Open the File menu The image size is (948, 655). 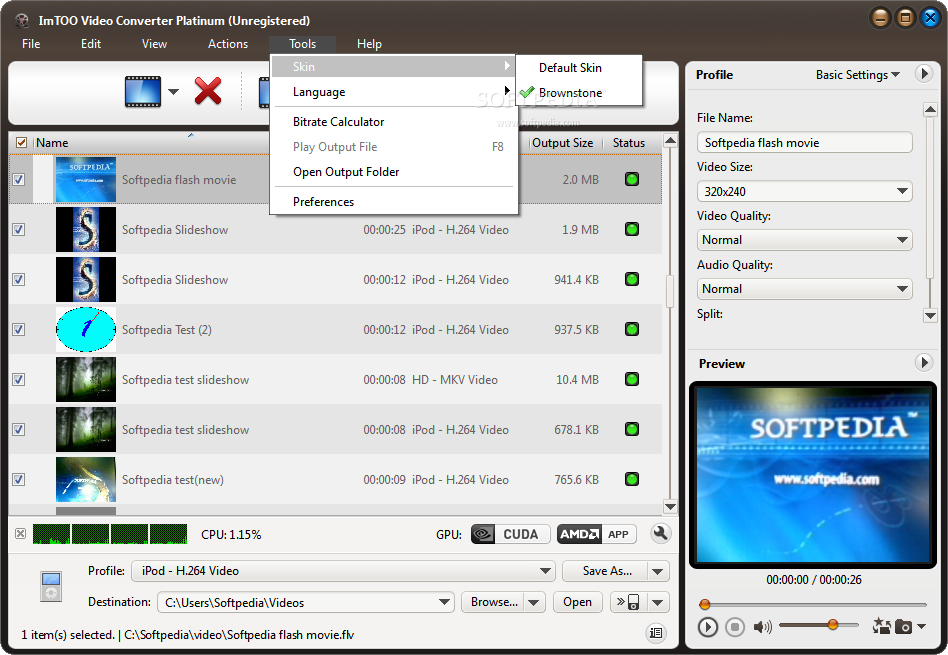pyautogui.click(x=31, y=44)
